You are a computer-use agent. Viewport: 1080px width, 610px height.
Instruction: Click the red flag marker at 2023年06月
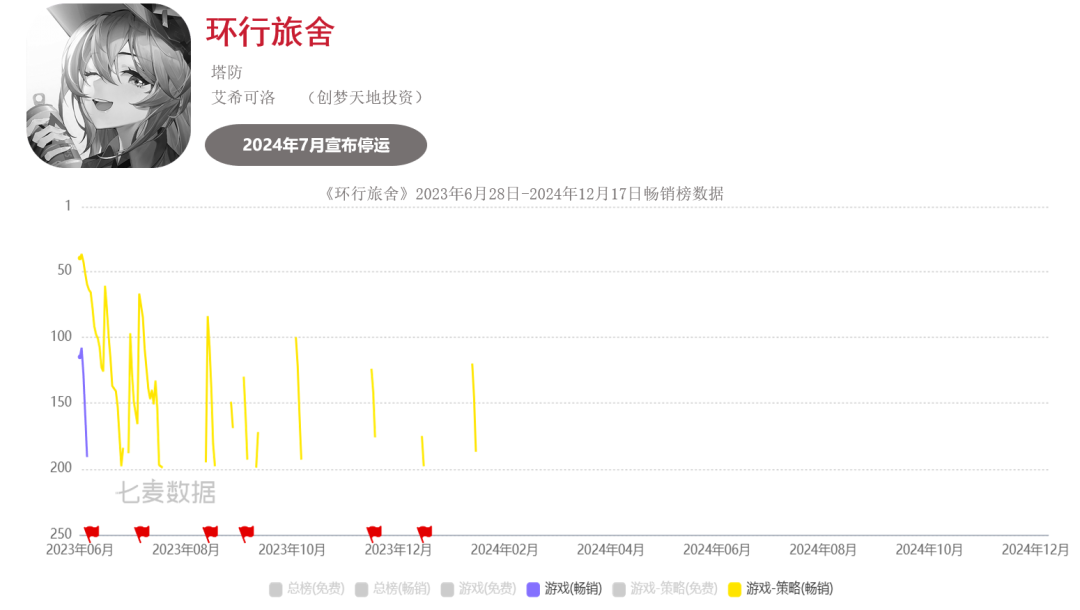[x=91, y=532]
